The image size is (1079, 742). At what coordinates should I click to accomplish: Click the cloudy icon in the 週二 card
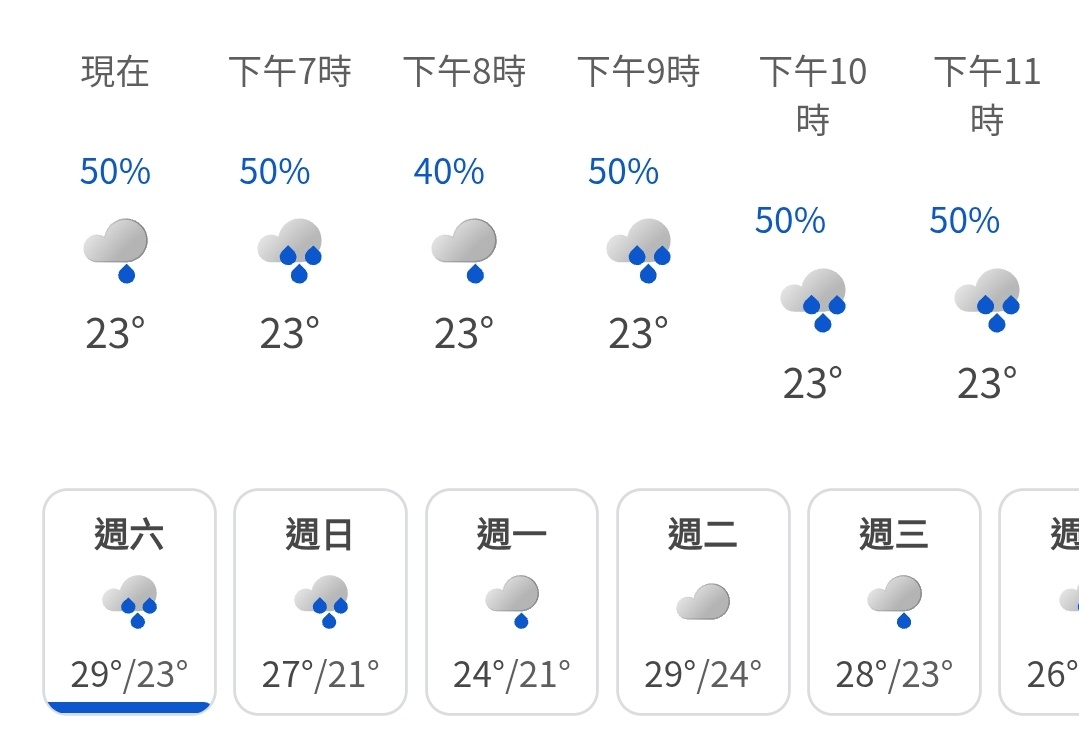pos(703,602)
